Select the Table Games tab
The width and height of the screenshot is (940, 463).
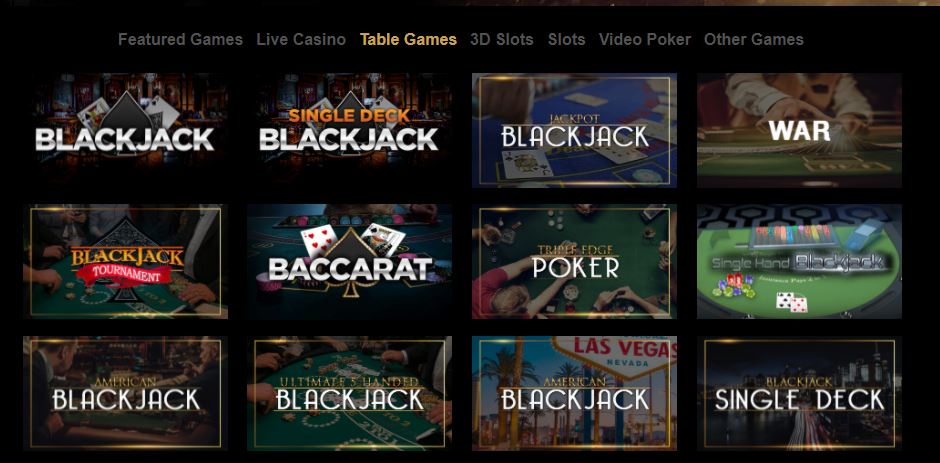(408, 40)
